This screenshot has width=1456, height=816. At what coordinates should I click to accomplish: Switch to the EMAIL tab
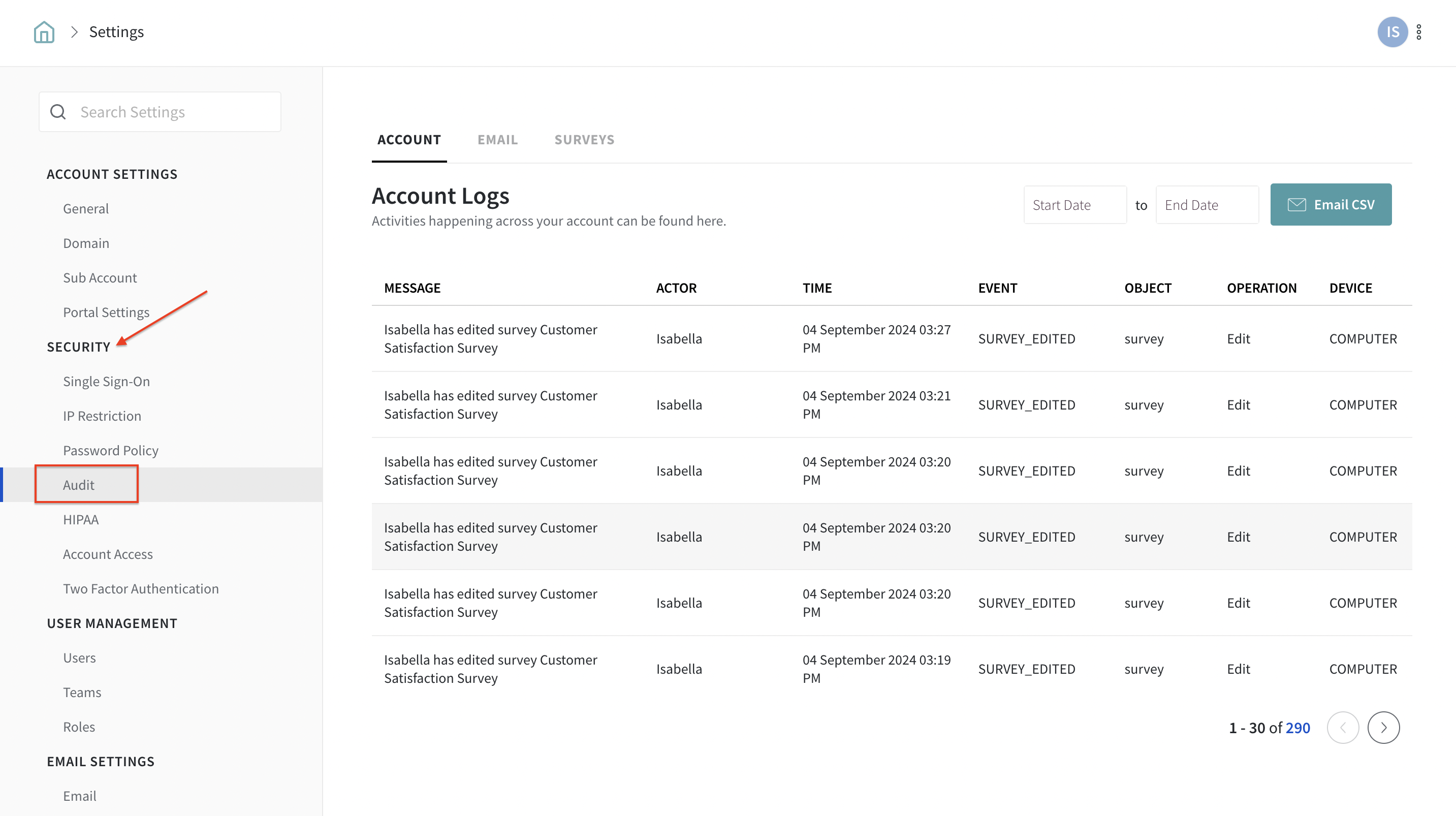coord(497,140)
